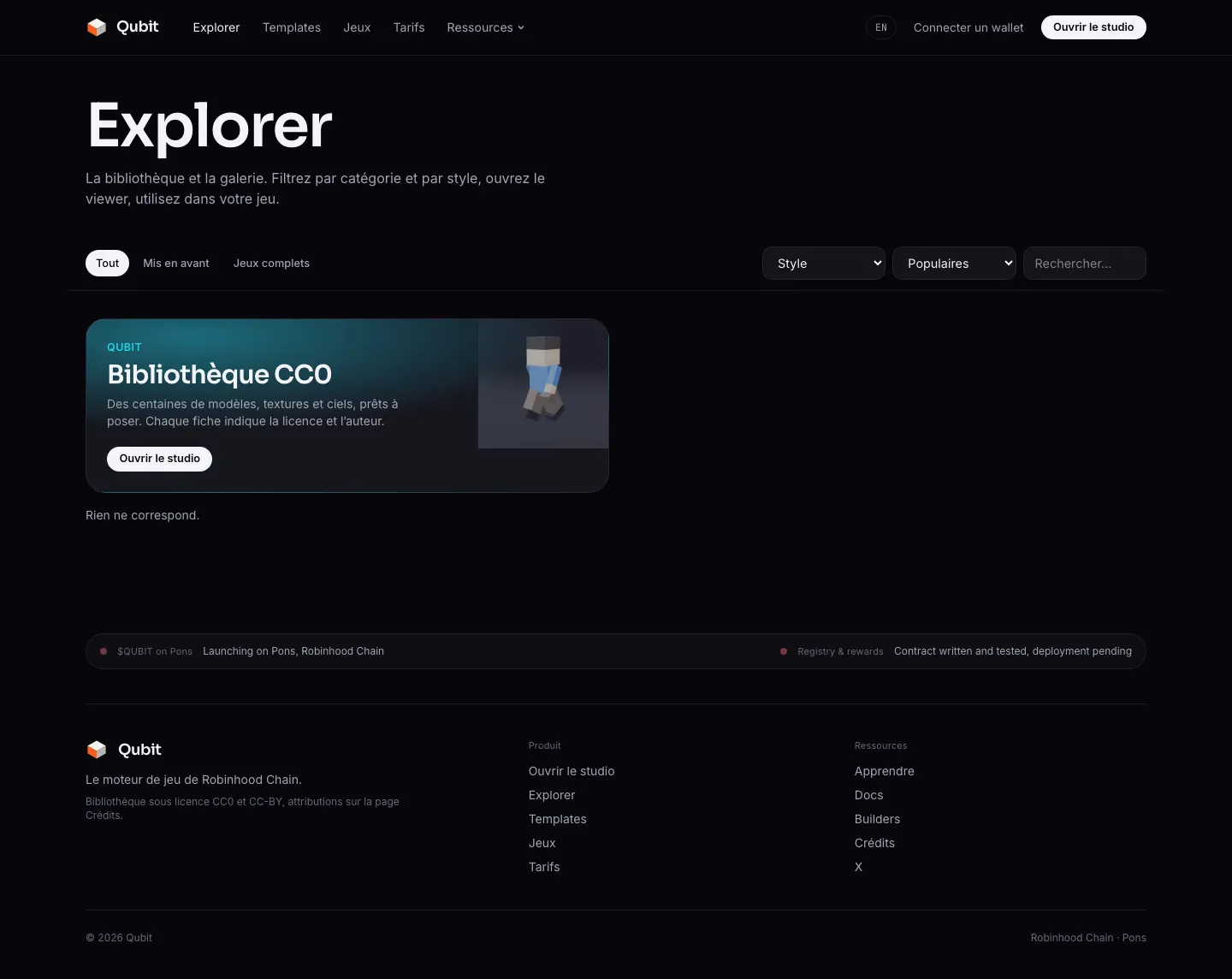Open footer link Crédits

pos(874,843)
